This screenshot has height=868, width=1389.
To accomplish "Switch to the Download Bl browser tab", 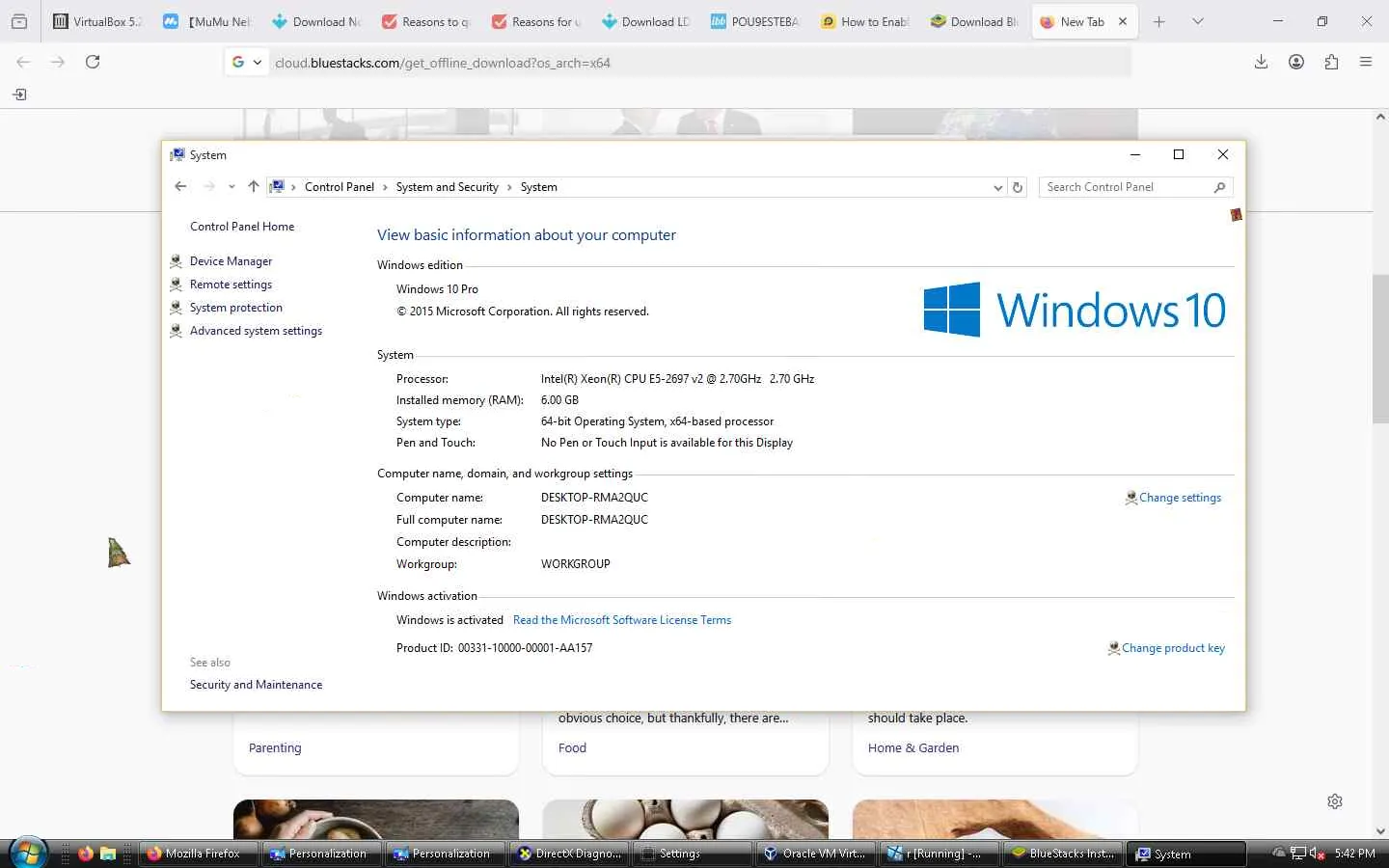I will click(x=974, y=21).
